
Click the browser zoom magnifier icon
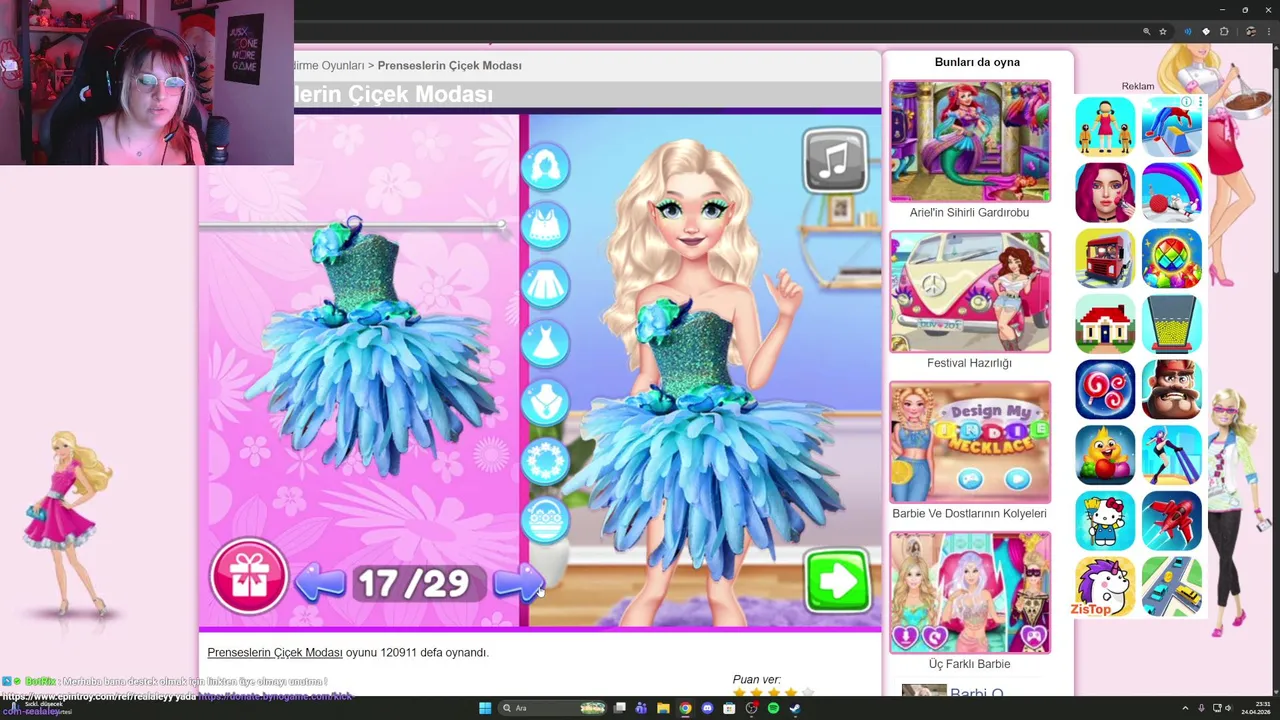(x=1147, y=32)
